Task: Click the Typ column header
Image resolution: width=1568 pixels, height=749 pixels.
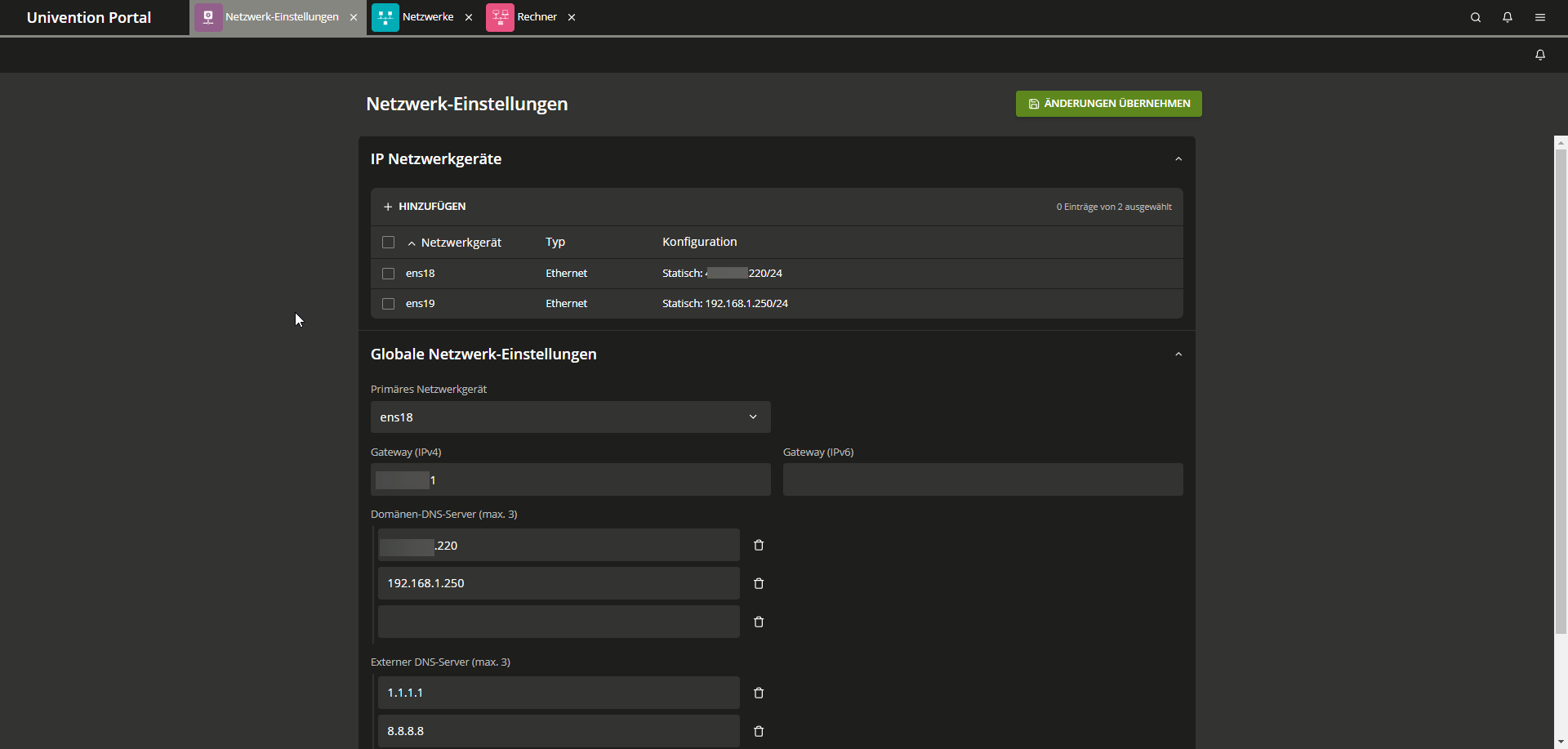Action: 555,242
